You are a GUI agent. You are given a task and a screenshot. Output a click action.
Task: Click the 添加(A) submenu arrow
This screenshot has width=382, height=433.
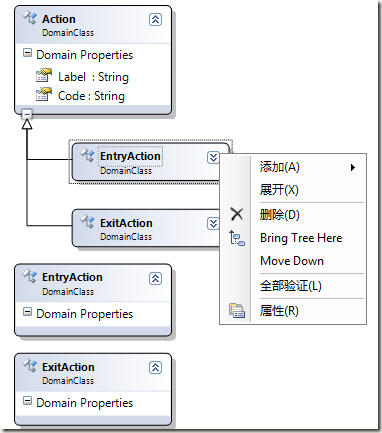[353, 167]
